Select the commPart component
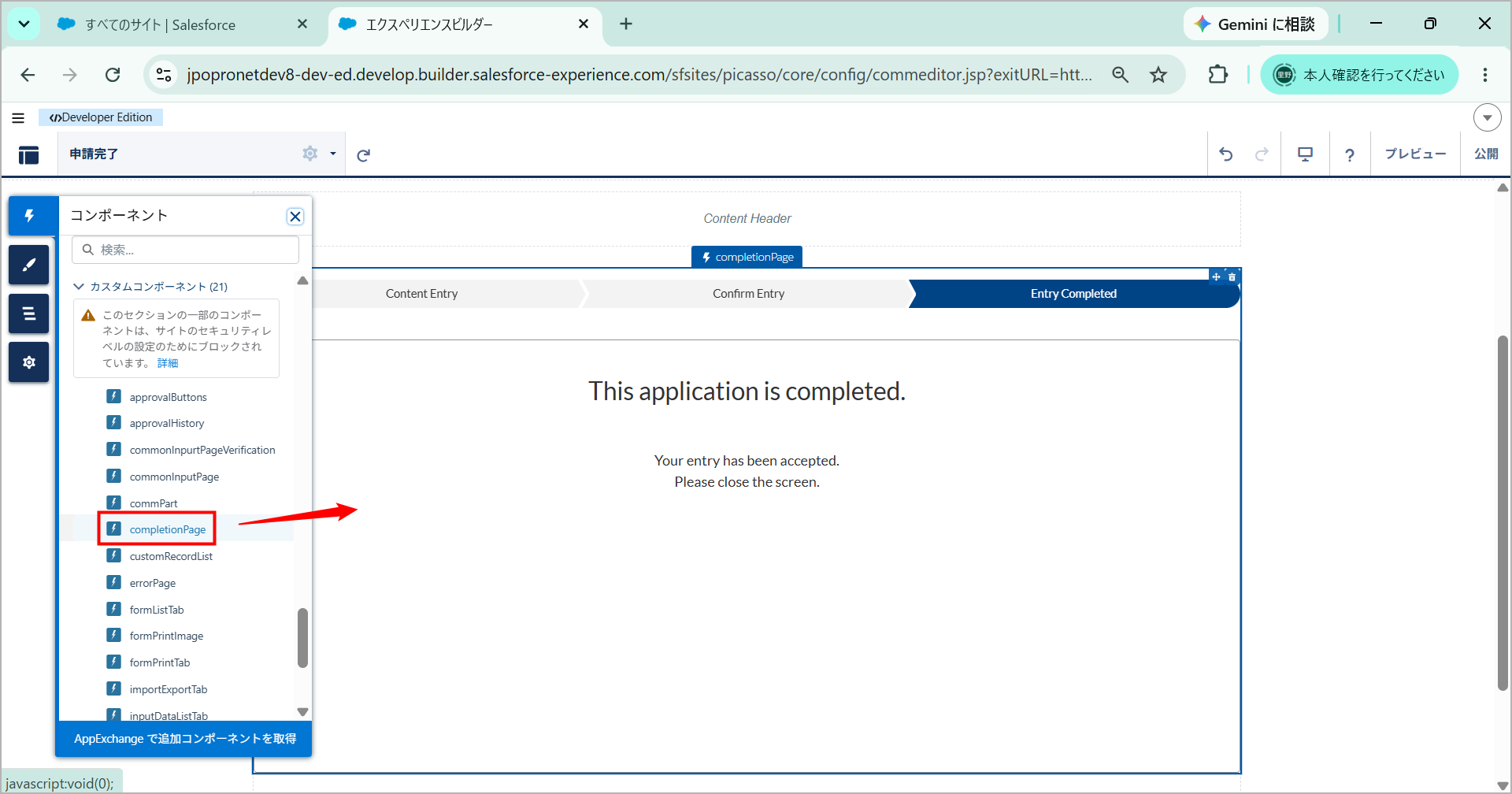 (x=154, y=503)
